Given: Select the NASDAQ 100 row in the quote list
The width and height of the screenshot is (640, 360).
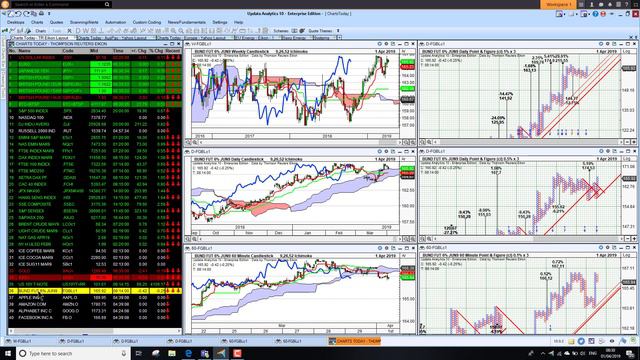Looking at the screenshot, I should [x=95, y=118].
